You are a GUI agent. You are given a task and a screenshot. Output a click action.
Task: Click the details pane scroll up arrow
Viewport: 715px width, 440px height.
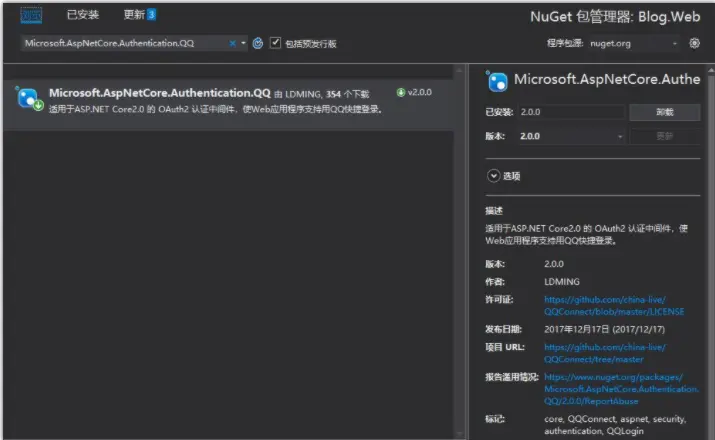[710, 70]
